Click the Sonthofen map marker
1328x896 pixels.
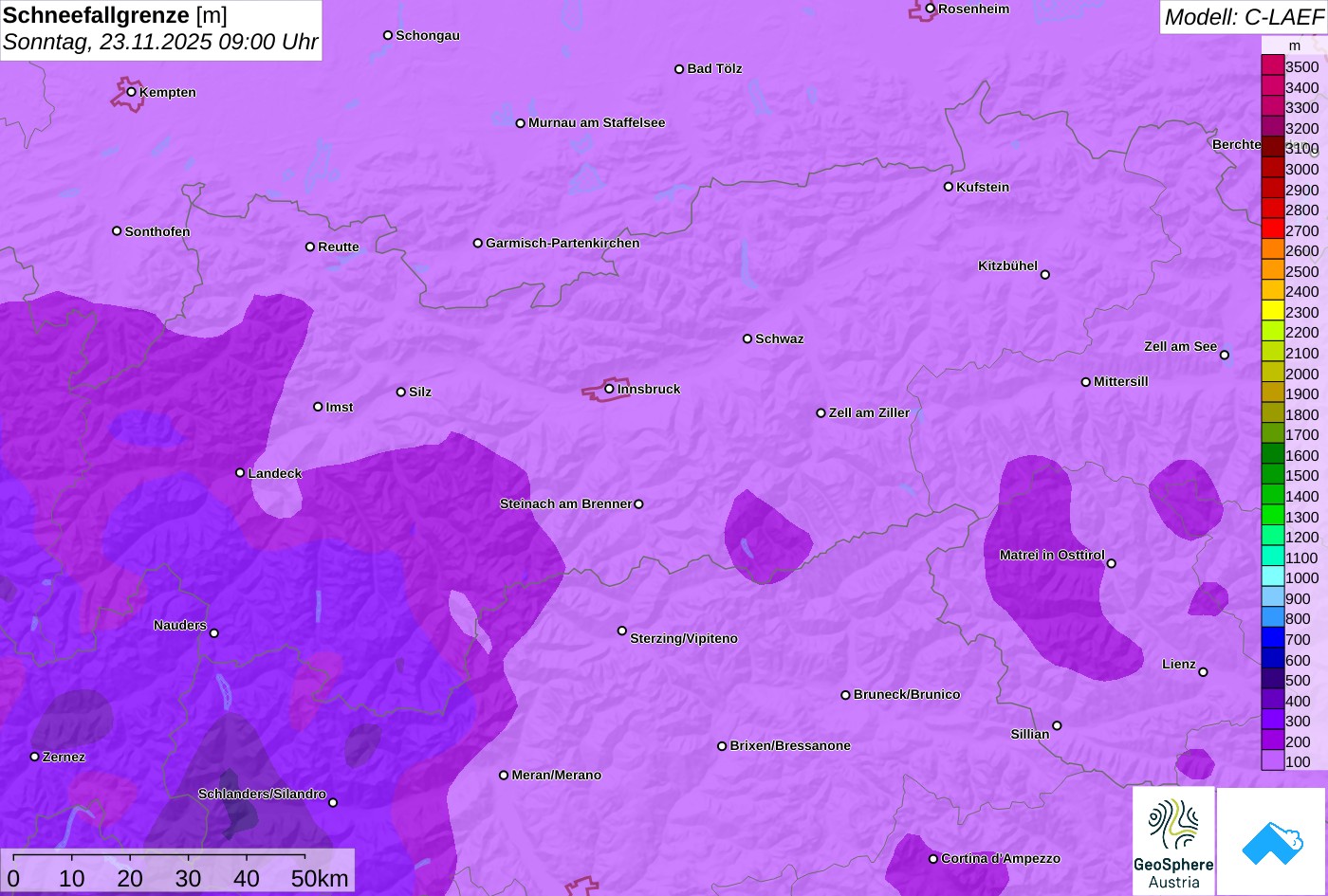tap(117, 231)
